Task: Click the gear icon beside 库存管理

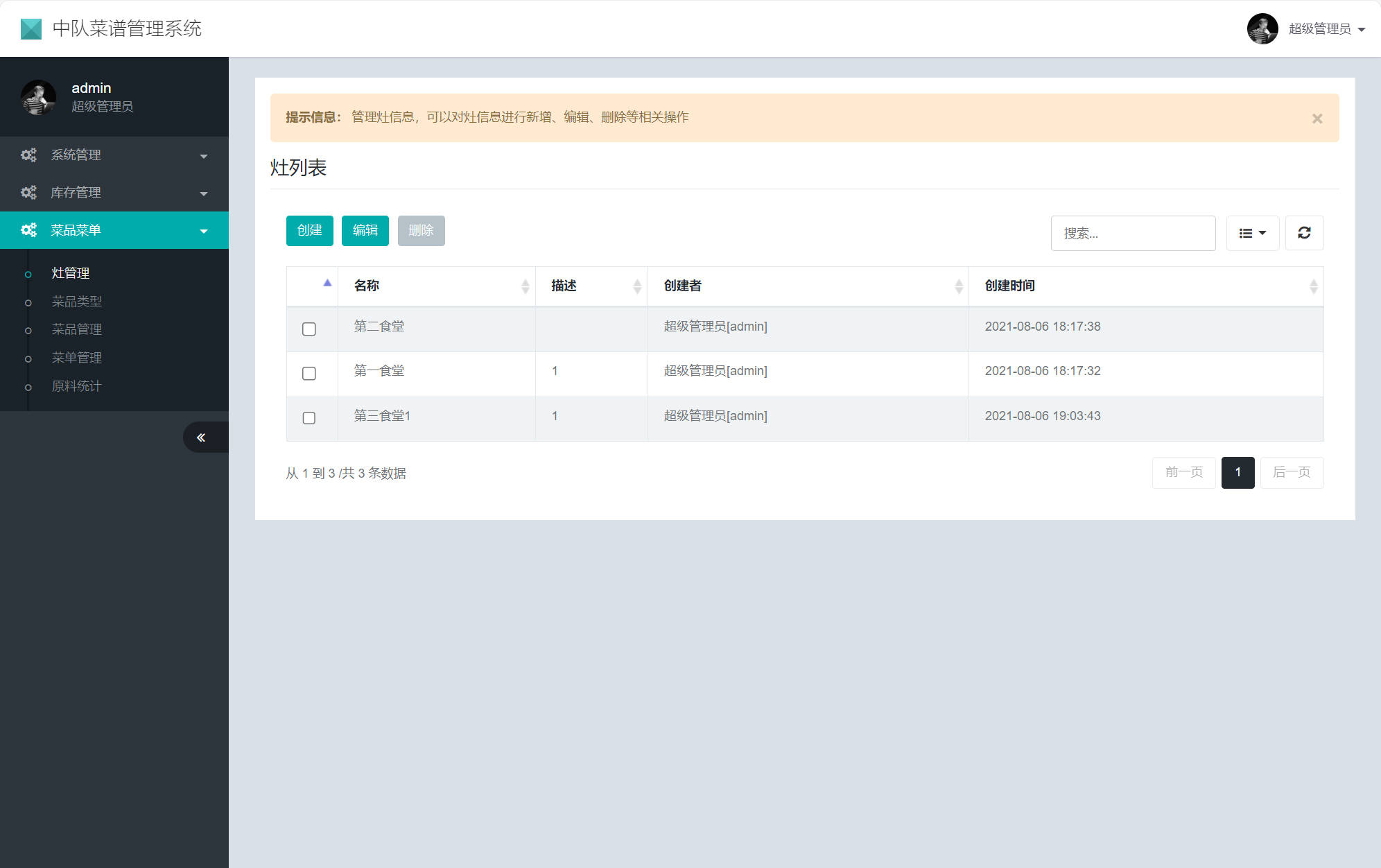Action: 28,192
